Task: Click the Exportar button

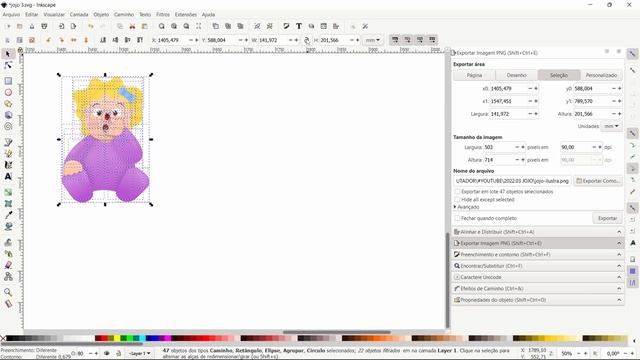Action: (x=607, y=218)
